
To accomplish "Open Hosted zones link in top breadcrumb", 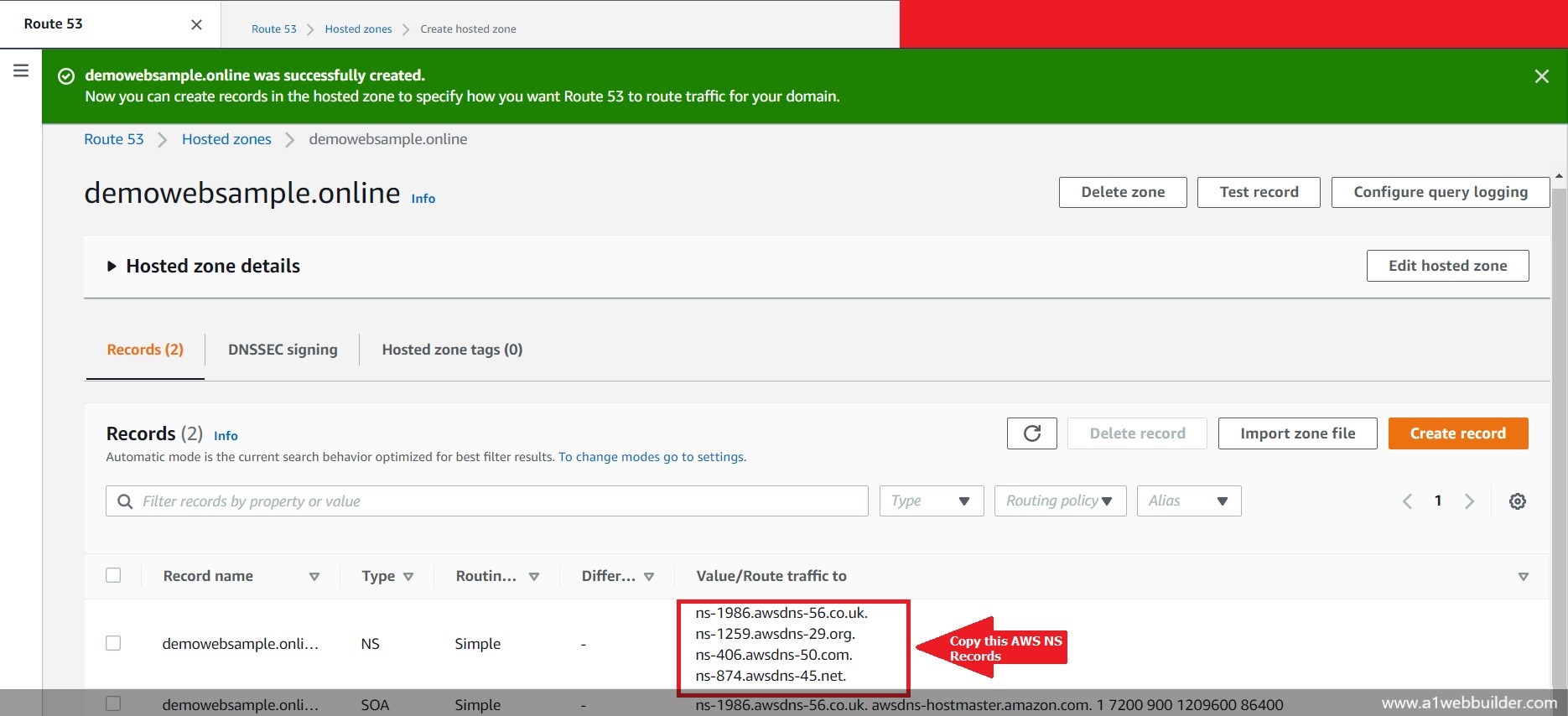I will pos(358,29).
